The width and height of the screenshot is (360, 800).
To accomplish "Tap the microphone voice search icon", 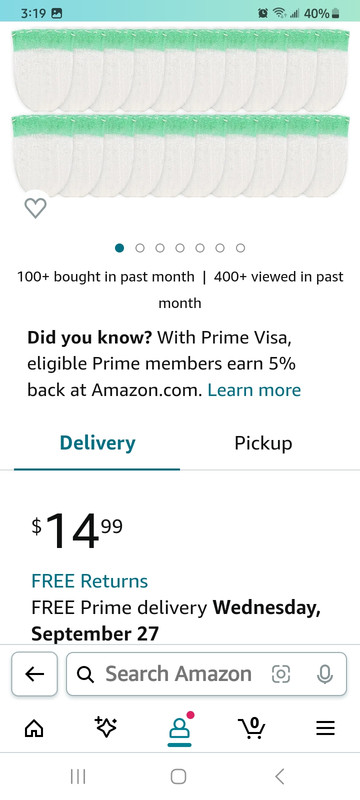I will coord(324,674).
